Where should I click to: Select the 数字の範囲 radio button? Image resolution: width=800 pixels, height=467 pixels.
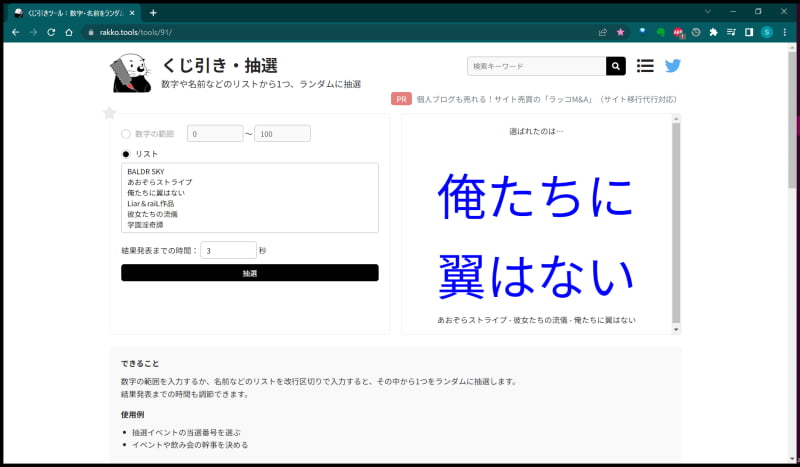(x=126, y=134)
